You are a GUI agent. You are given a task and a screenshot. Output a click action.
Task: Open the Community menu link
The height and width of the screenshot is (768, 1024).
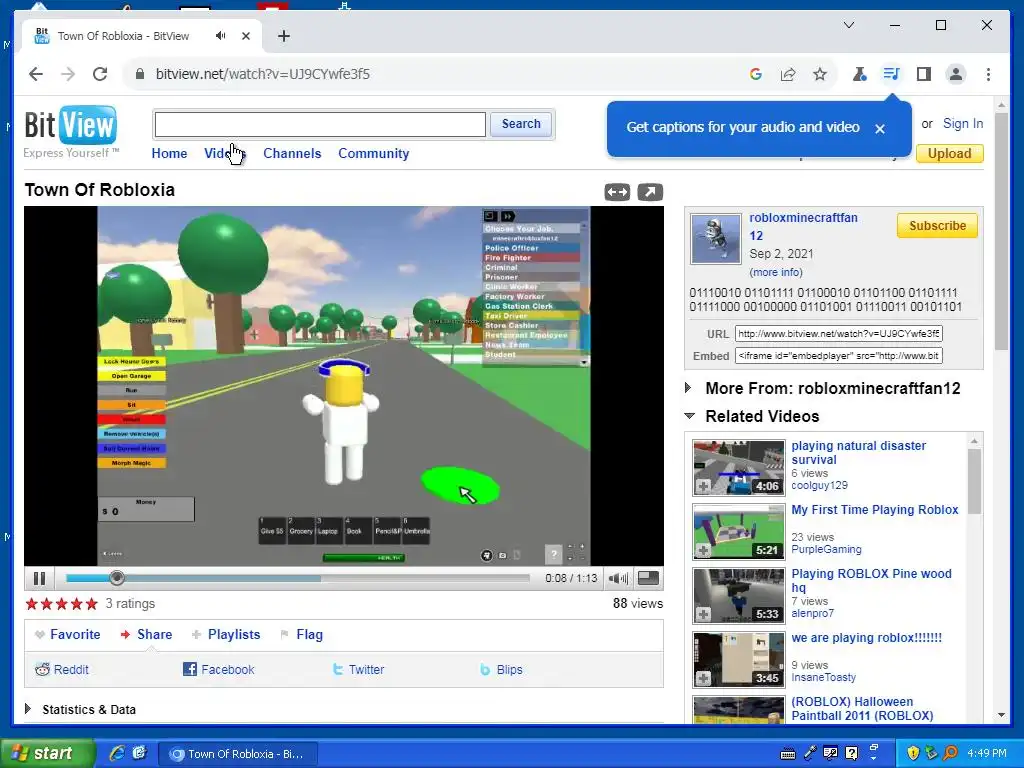(x=374, y=153)
